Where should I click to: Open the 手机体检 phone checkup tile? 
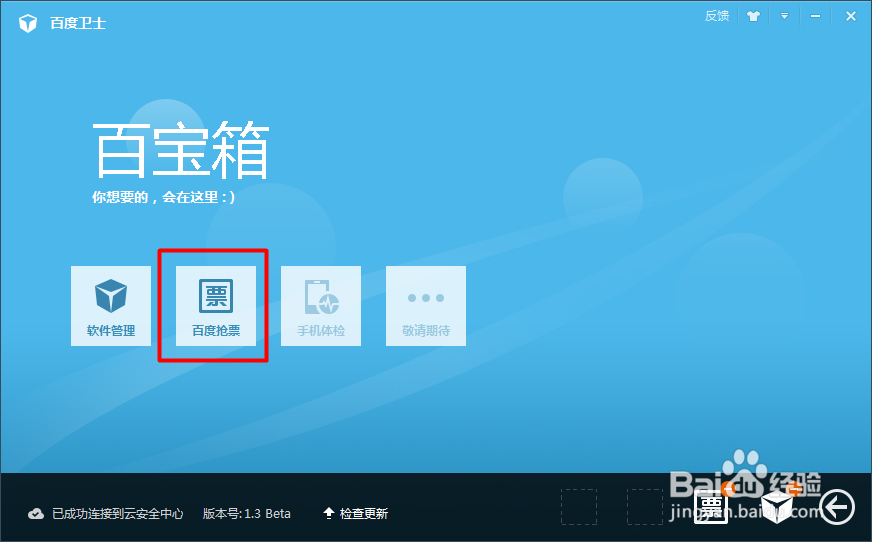321,306
